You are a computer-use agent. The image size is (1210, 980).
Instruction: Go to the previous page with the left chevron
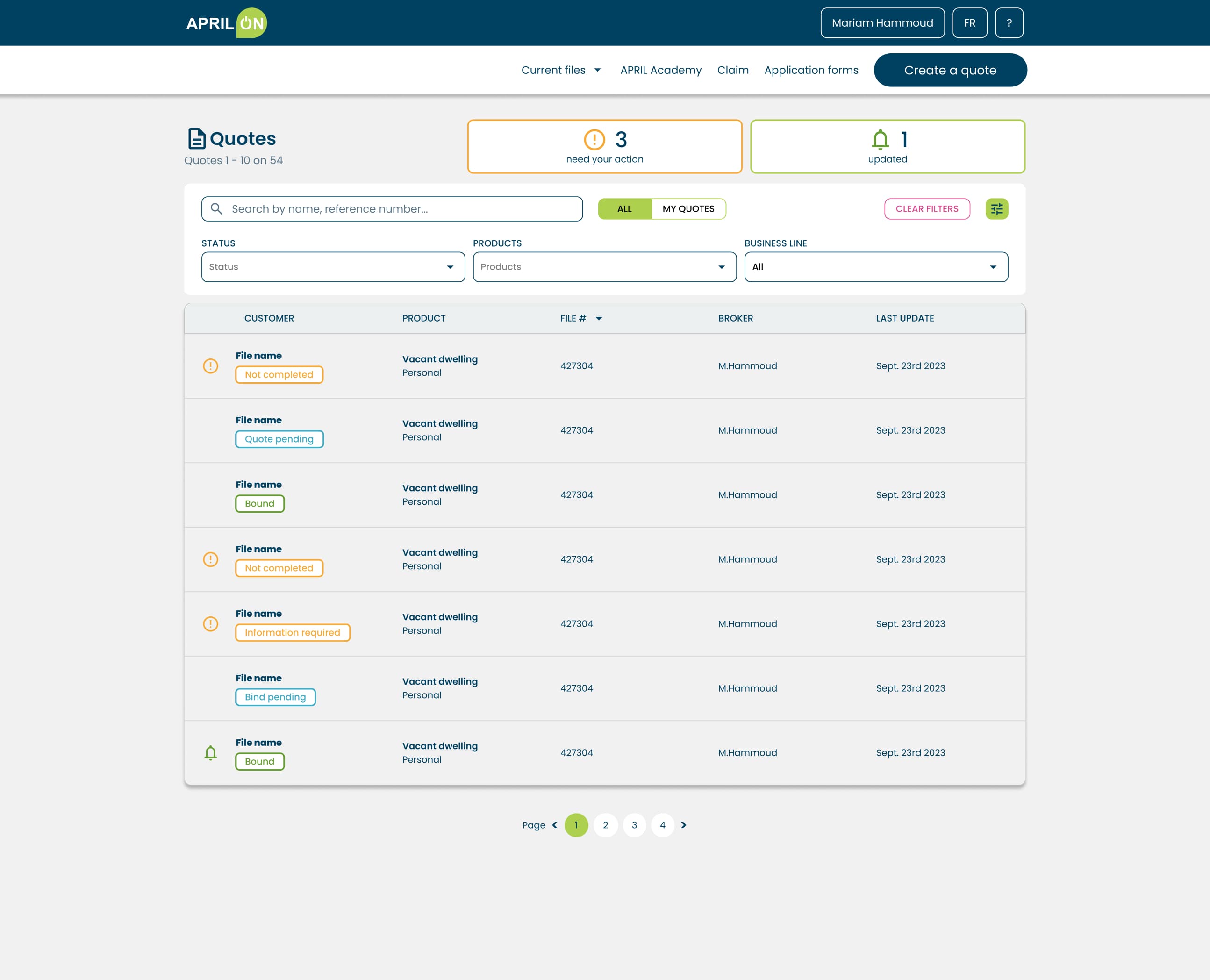point(554,825)
